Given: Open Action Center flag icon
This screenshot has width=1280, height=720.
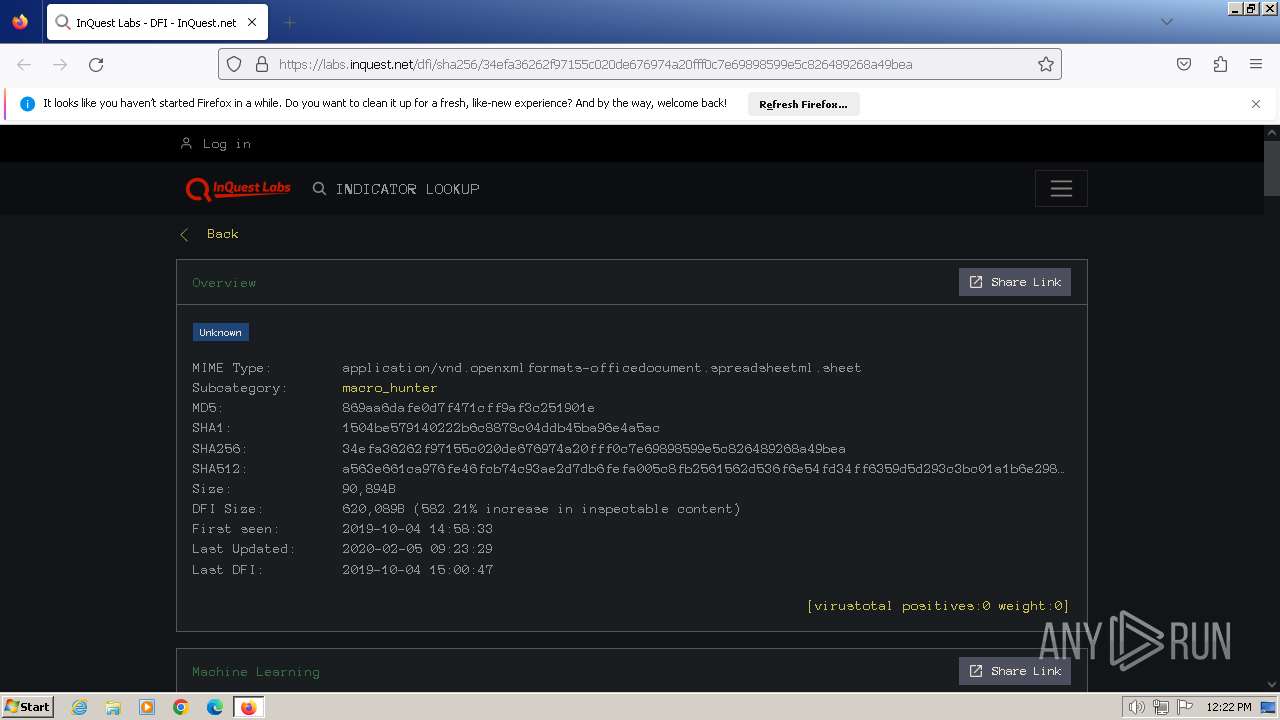Looking at the screenshot, I should [x=1184, y=707].
